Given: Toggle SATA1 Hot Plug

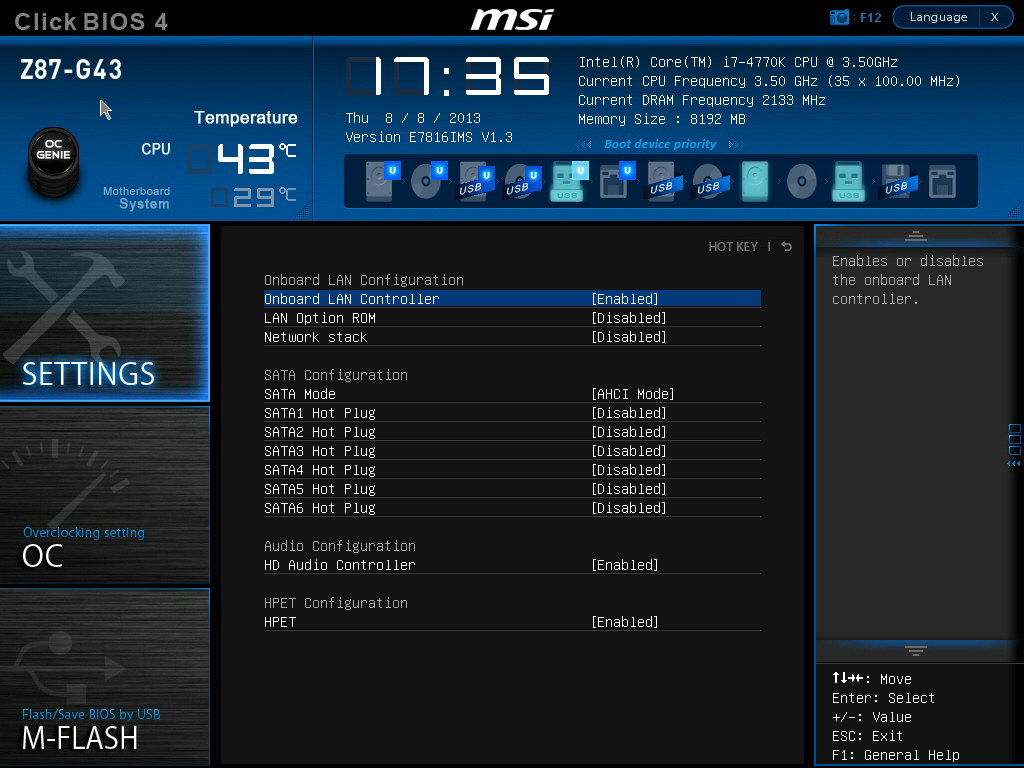Looking at the screenshot, I should point(512,413).
